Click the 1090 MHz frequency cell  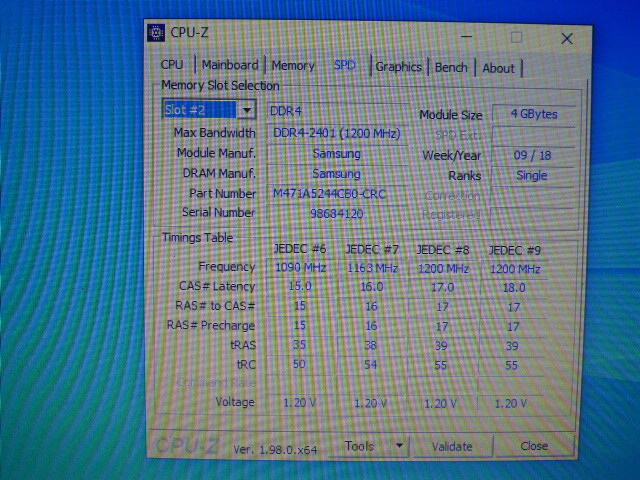tap(300, 267)
